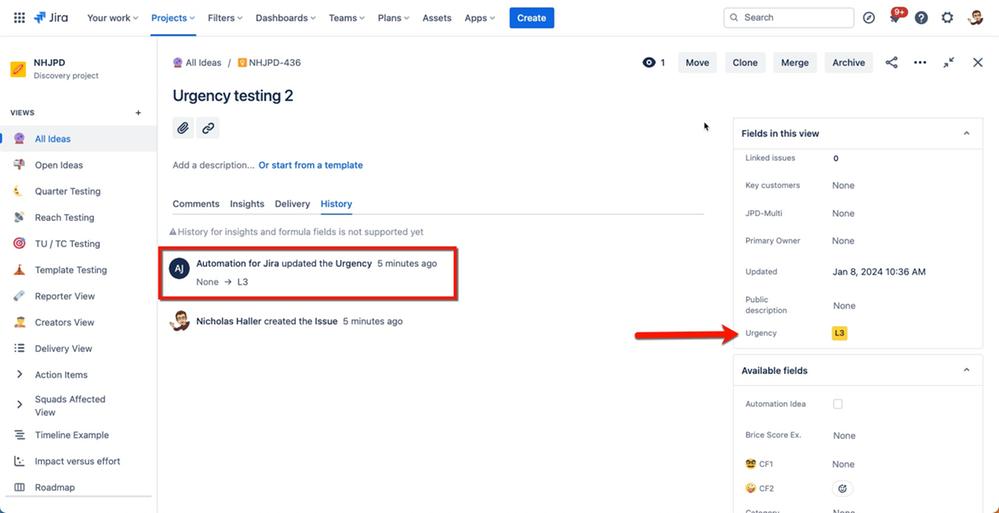Click the Clone button
This screenshot has width=999, height=513.
[x=745, y=62]
